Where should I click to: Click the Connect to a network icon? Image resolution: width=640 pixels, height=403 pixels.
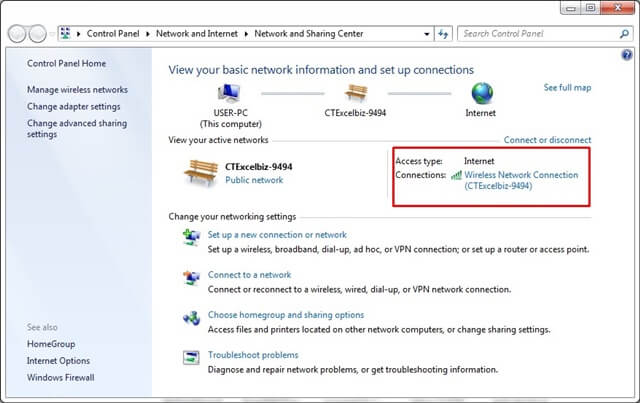[191, 278]
